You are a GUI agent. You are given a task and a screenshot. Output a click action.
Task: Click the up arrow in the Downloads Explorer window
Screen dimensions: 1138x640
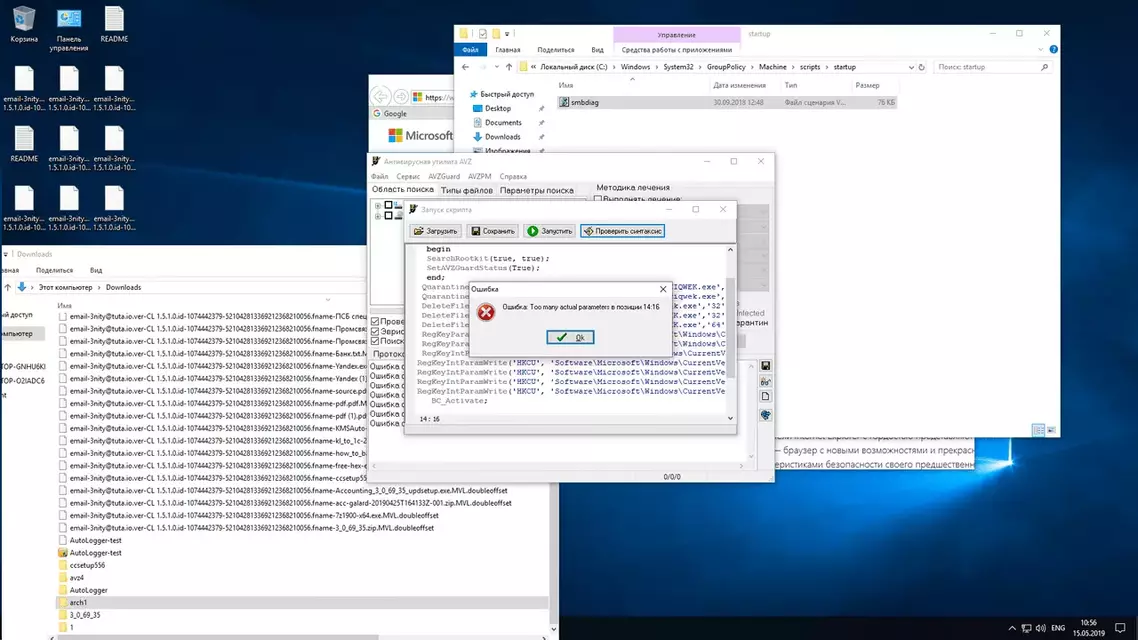click(7, 287)
